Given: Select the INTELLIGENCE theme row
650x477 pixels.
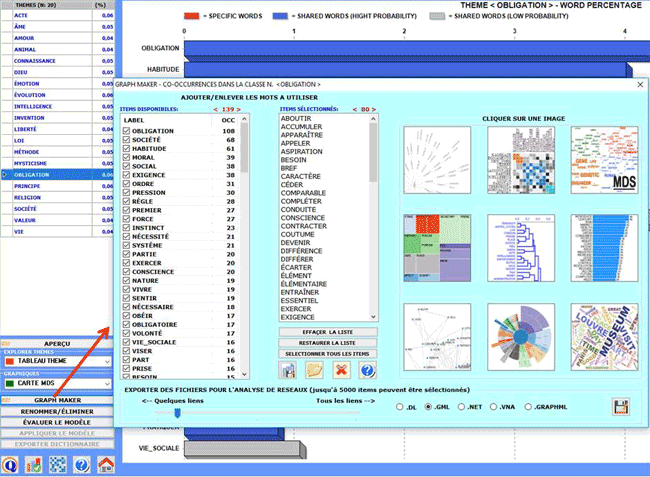Looking at the screenshot, I should tap(57, 107).
